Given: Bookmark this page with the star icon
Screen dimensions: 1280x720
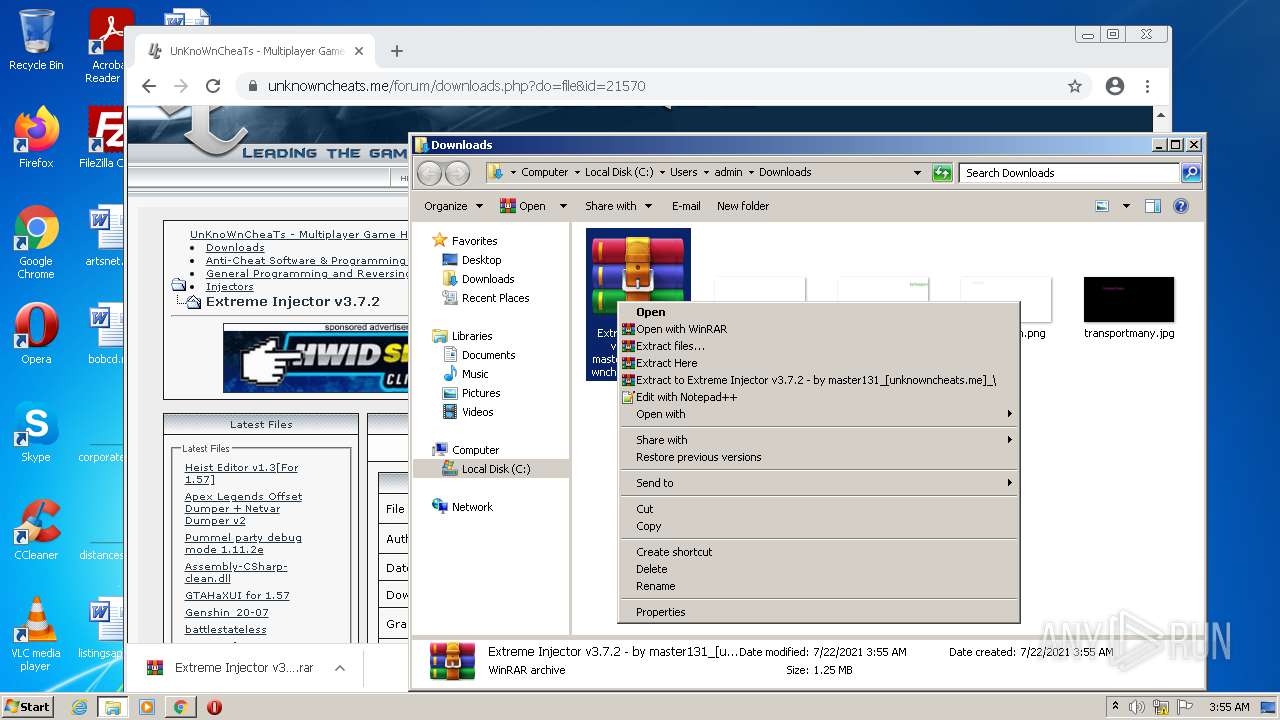Looking at the screenshot, I should (1075, 86).
